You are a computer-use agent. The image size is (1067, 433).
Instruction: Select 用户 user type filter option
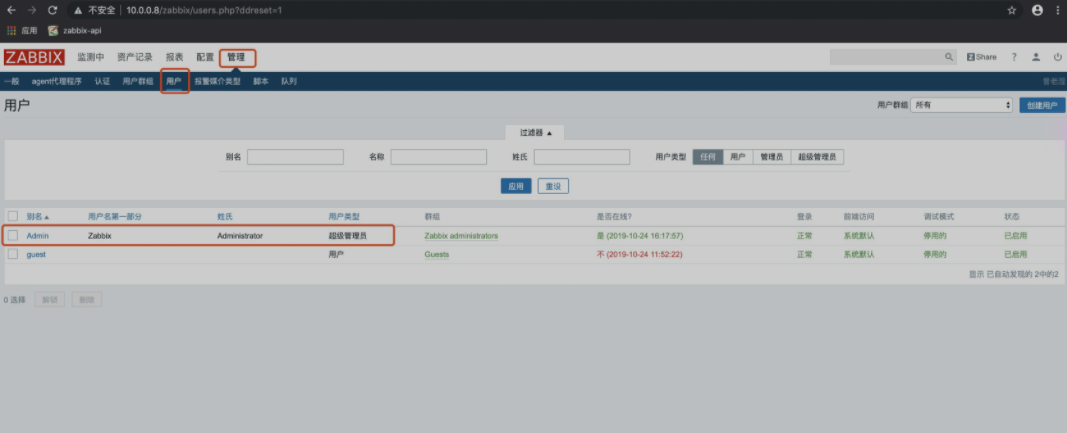click(738, 157)
